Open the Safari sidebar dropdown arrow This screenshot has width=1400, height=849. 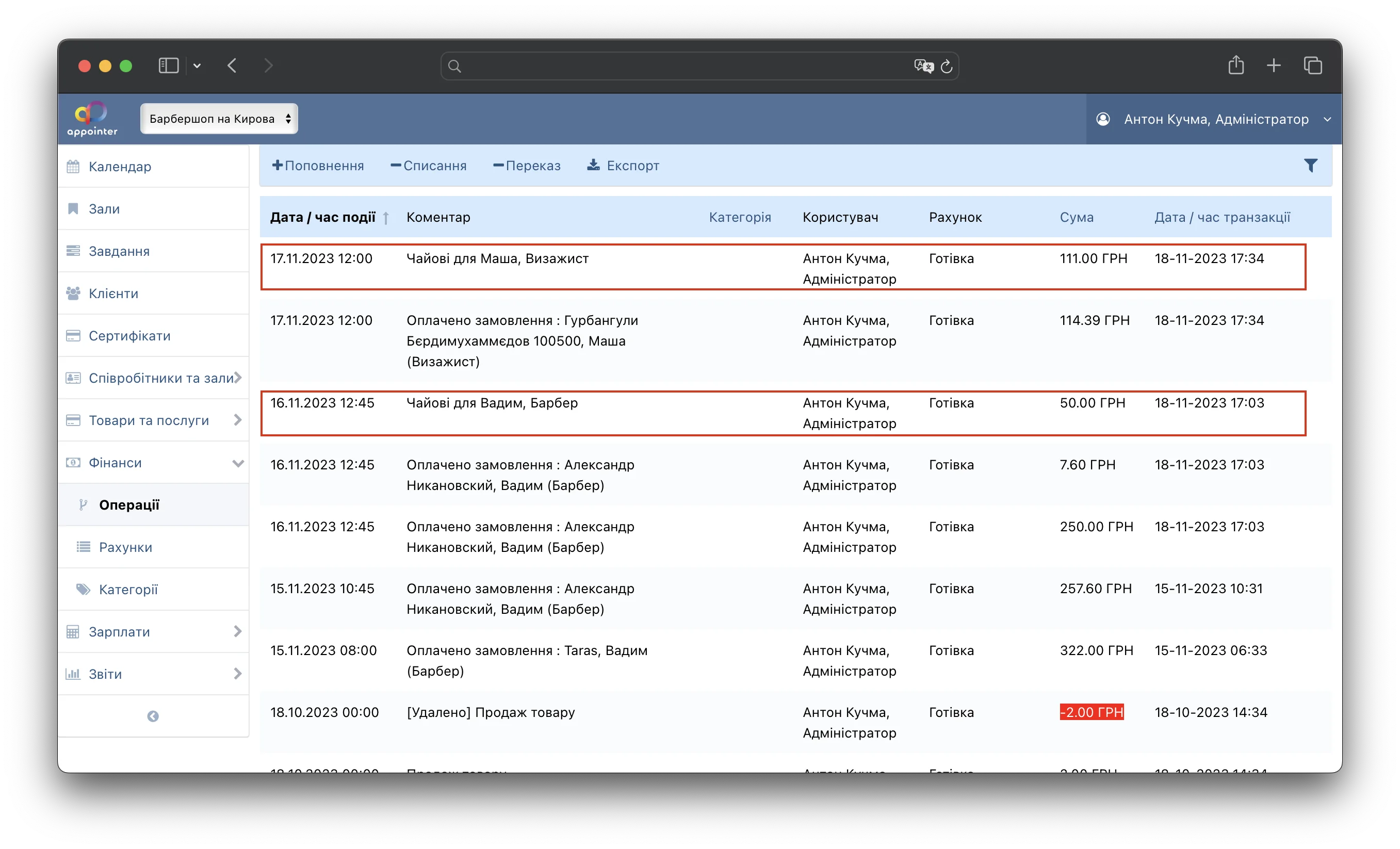click(197, 66)
